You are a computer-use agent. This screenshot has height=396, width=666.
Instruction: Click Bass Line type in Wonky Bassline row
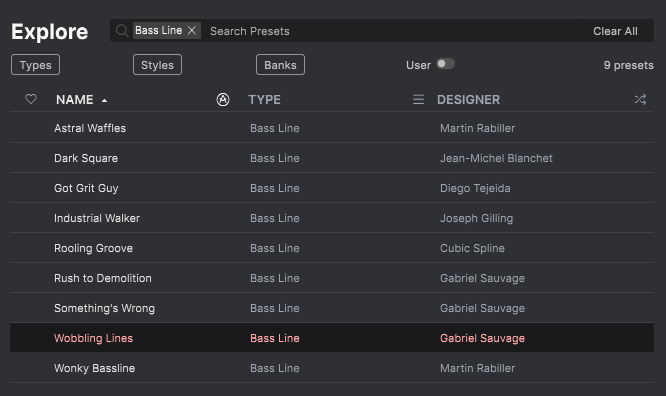click(x=275, y=368)
